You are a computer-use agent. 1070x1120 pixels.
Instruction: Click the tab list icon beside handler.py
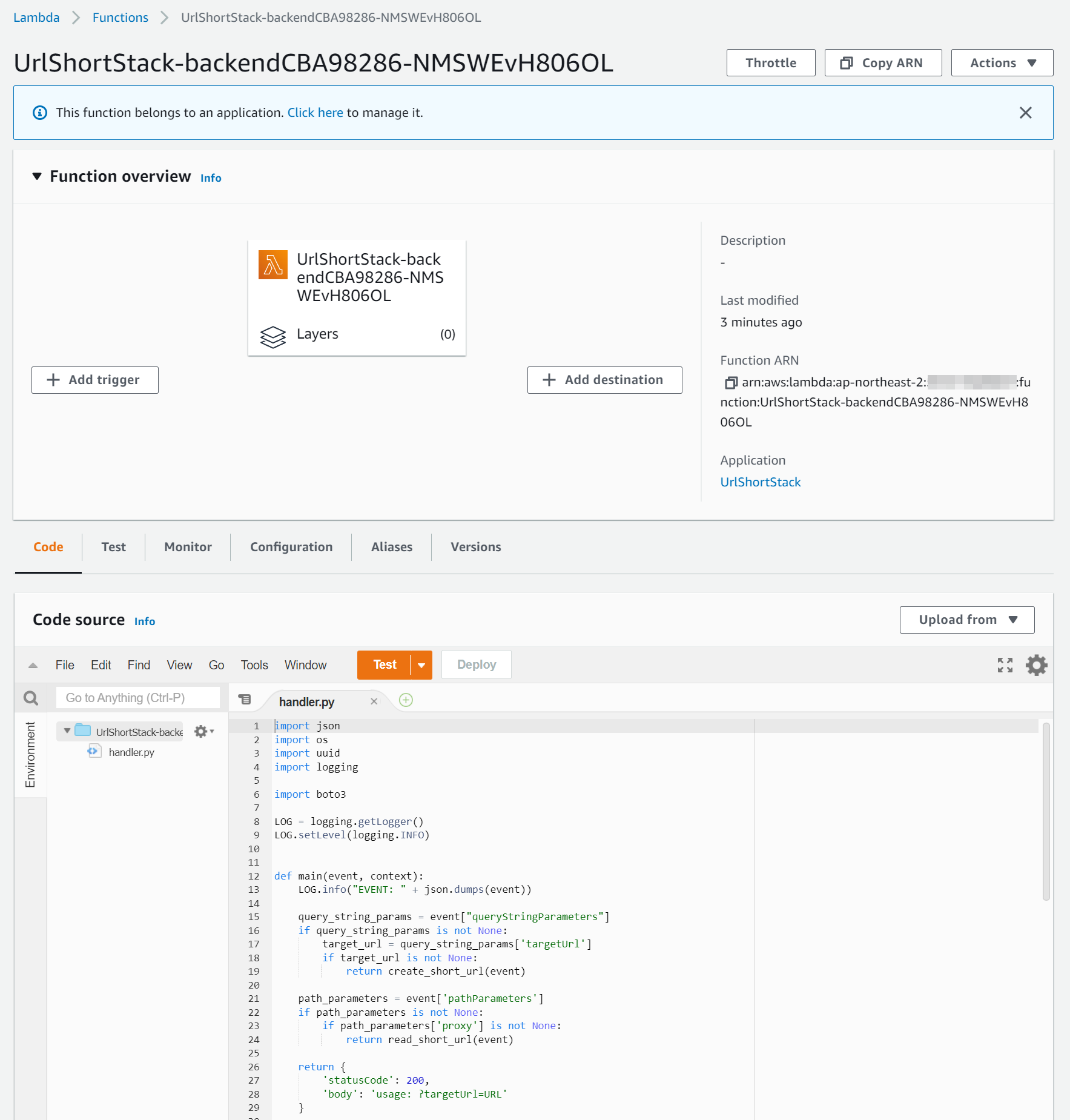245,700
